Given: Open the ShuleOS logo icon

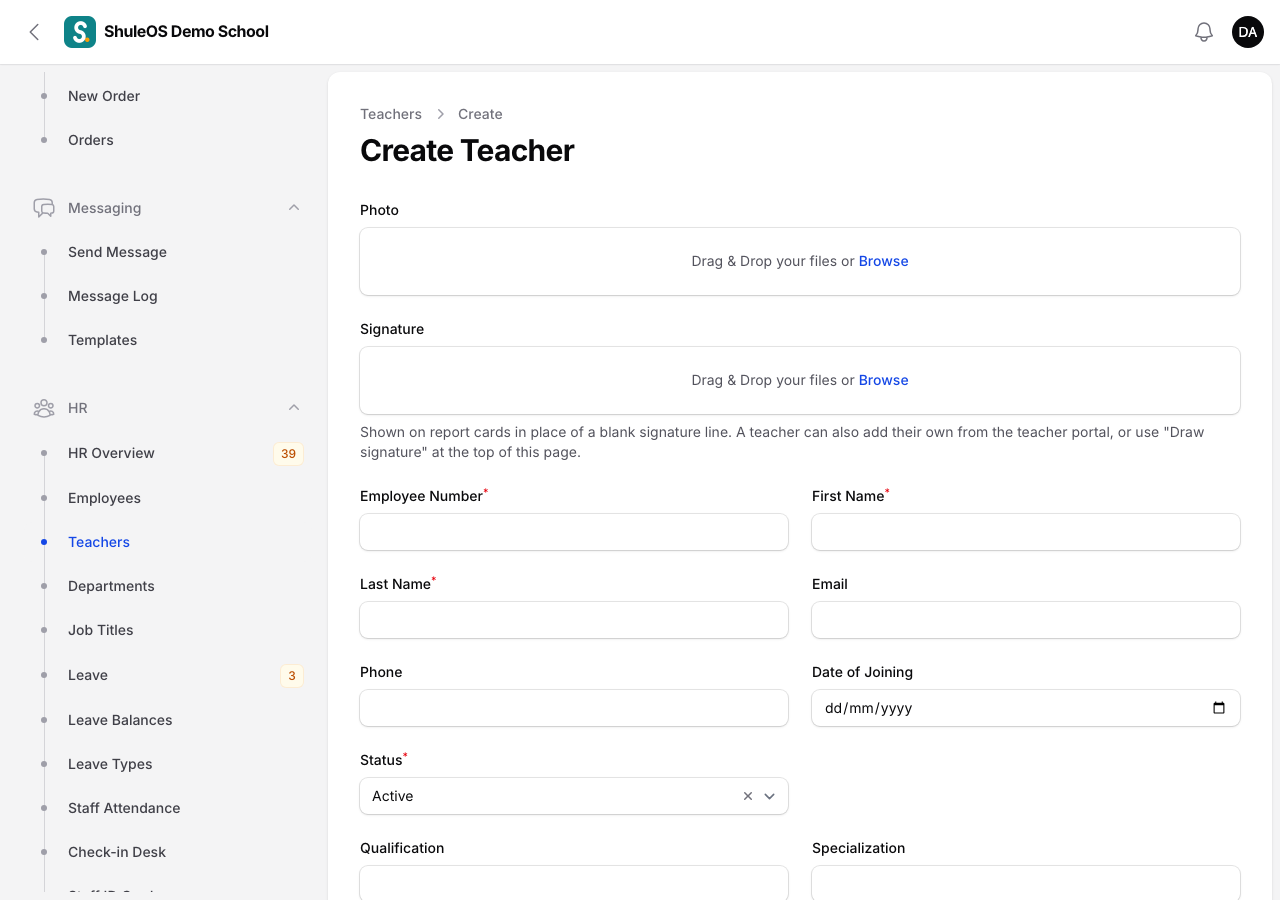Looking at the screenshot, I should pyautogui.click(x=80, y=32).
